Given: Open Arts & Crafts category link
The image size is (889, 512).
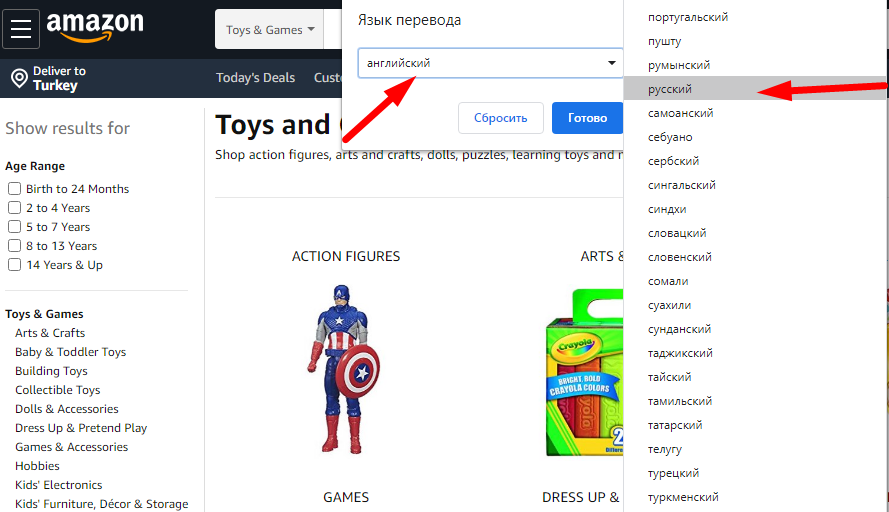Looking at the screenshot, I should 50,333.
